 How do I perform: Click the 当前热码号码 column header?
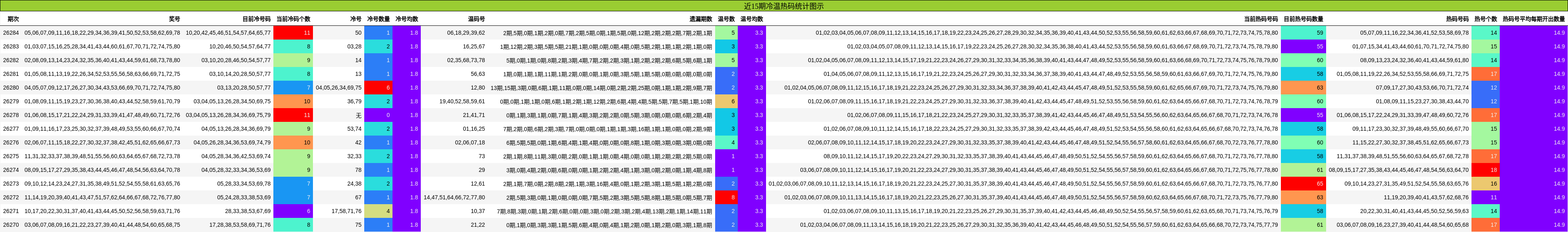(1261, 19)
